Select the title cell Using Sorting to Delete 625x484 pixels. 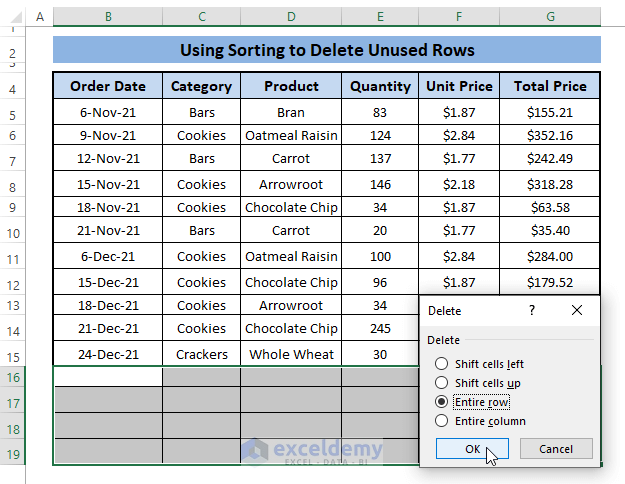pyautogui.click(x=327, y=50)
